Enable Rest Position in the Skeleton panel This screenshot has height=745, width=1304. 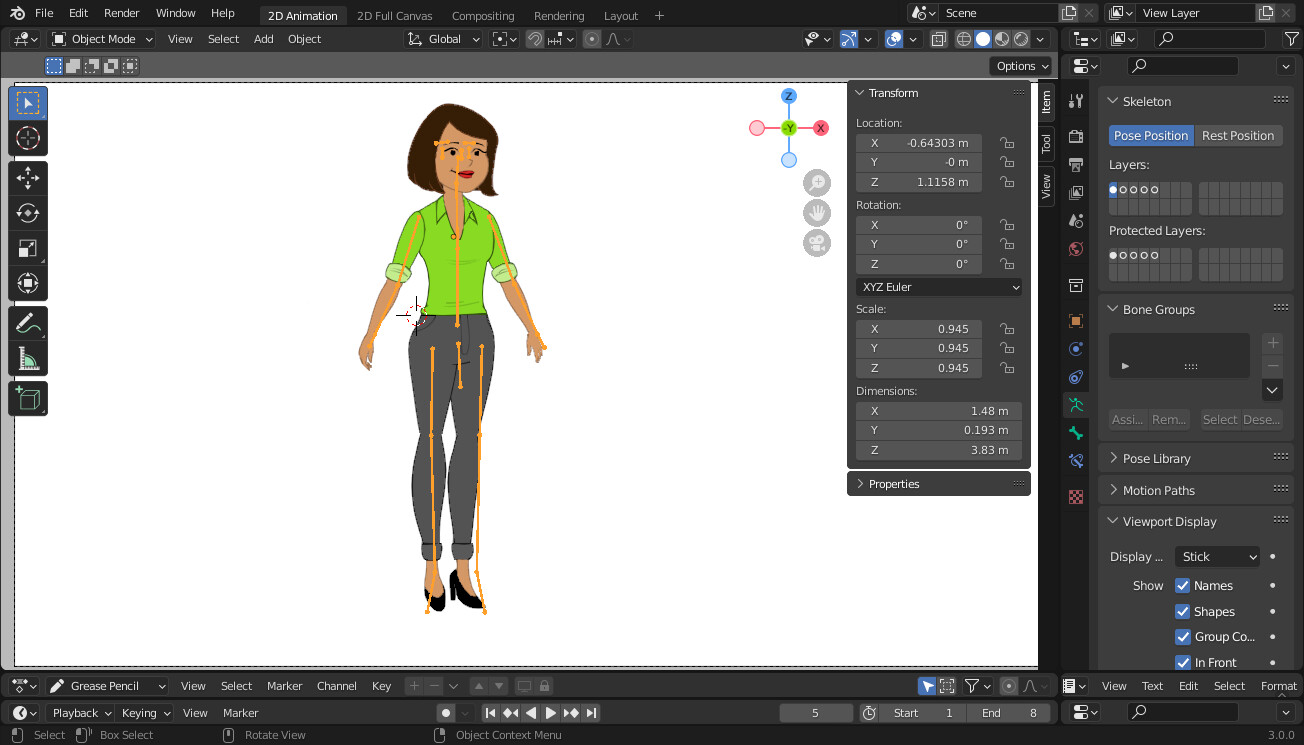(x=1238, y=135)
